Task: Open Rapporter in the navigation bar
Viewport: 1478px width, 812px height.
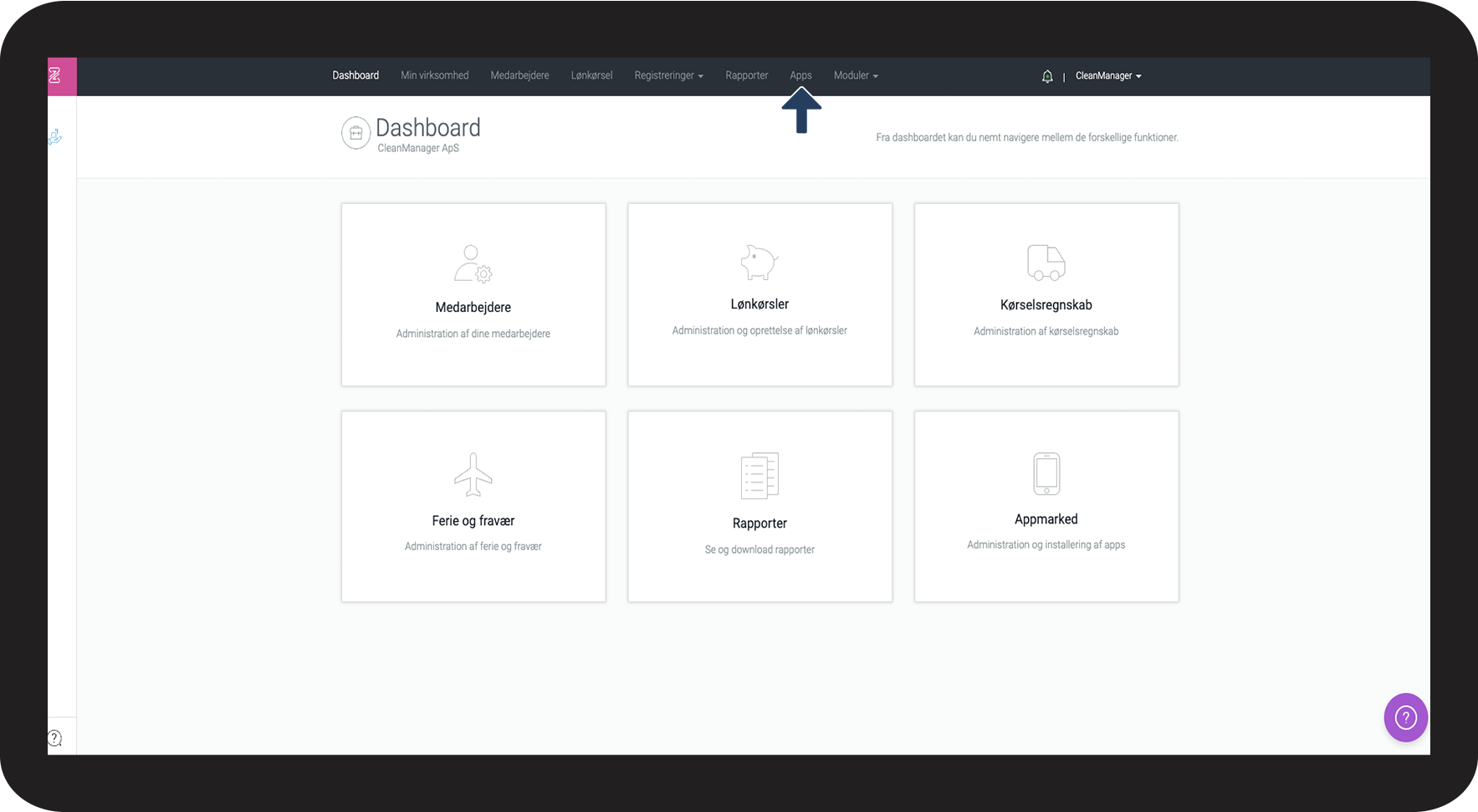Action: point(747,75)
